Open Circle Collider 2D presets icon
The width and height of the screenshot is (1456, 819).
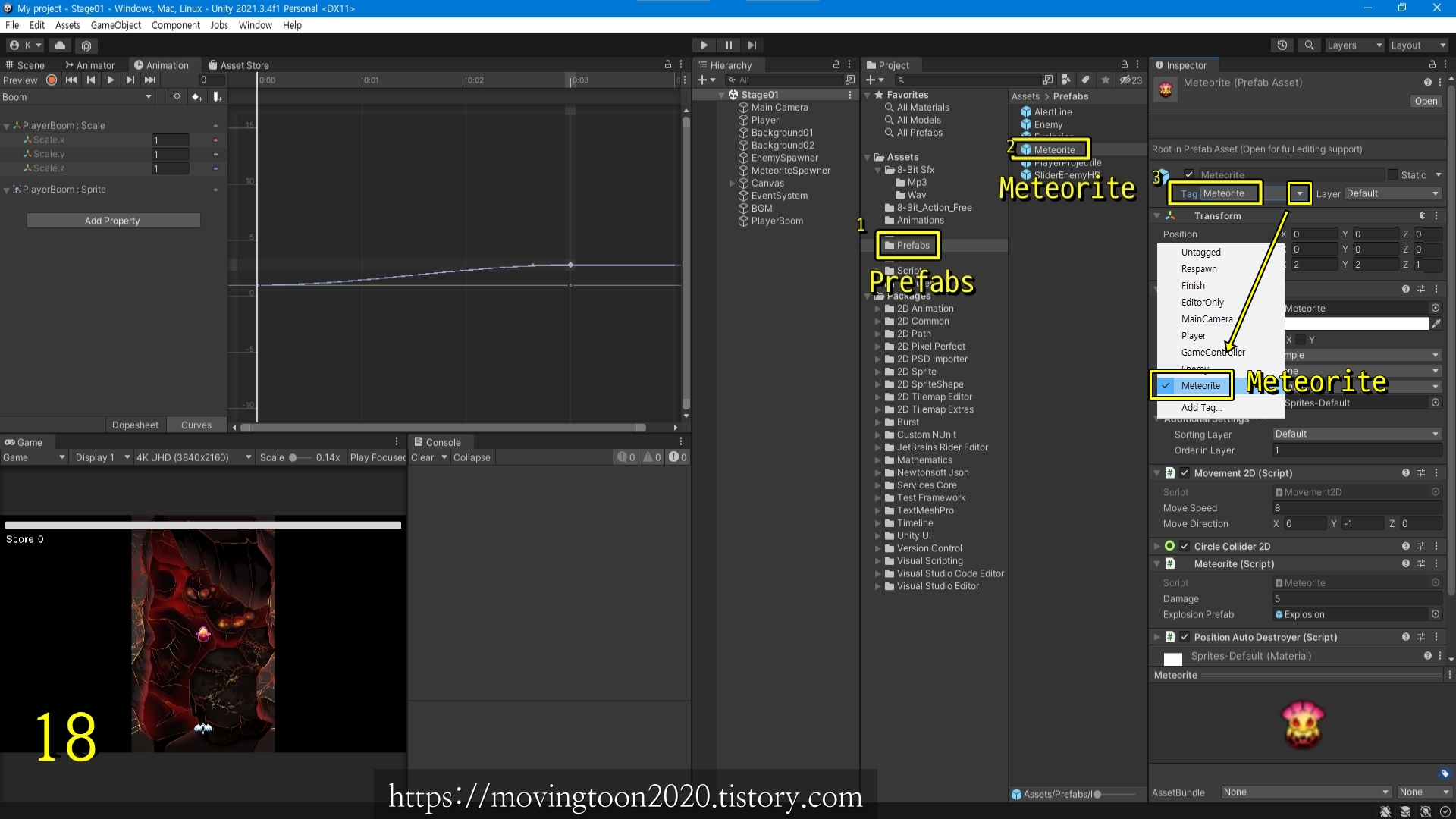1420,547
